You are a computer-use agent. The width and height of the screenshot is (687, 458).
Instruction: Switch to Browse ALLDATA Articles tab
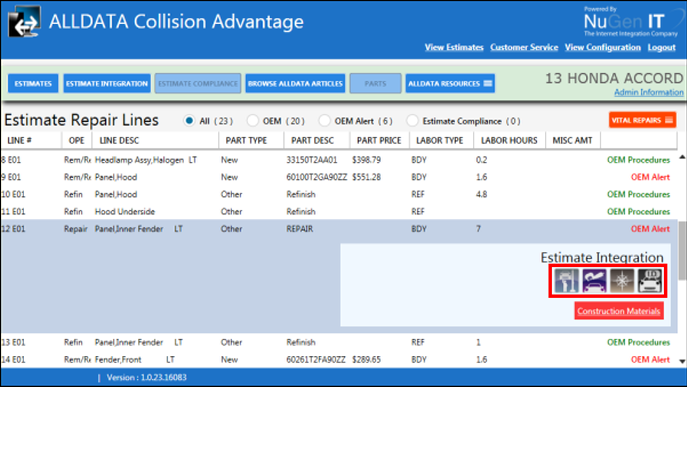(x=295, y=84)
